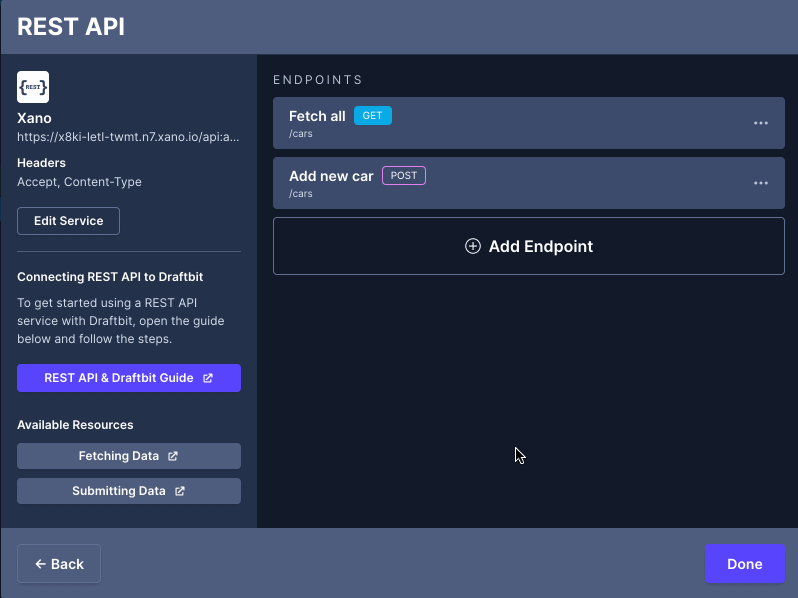
Task: Click external link icon beside Fetching Data
Action: pyautogui.click(x=173, y=456)
